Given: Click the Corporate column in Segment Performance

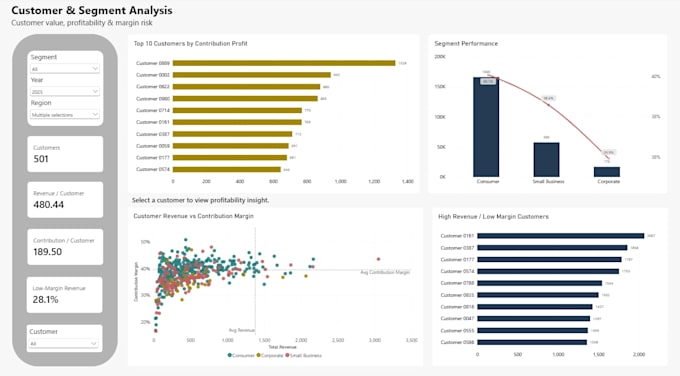Looking at the screenshot, I should (607, 172).
